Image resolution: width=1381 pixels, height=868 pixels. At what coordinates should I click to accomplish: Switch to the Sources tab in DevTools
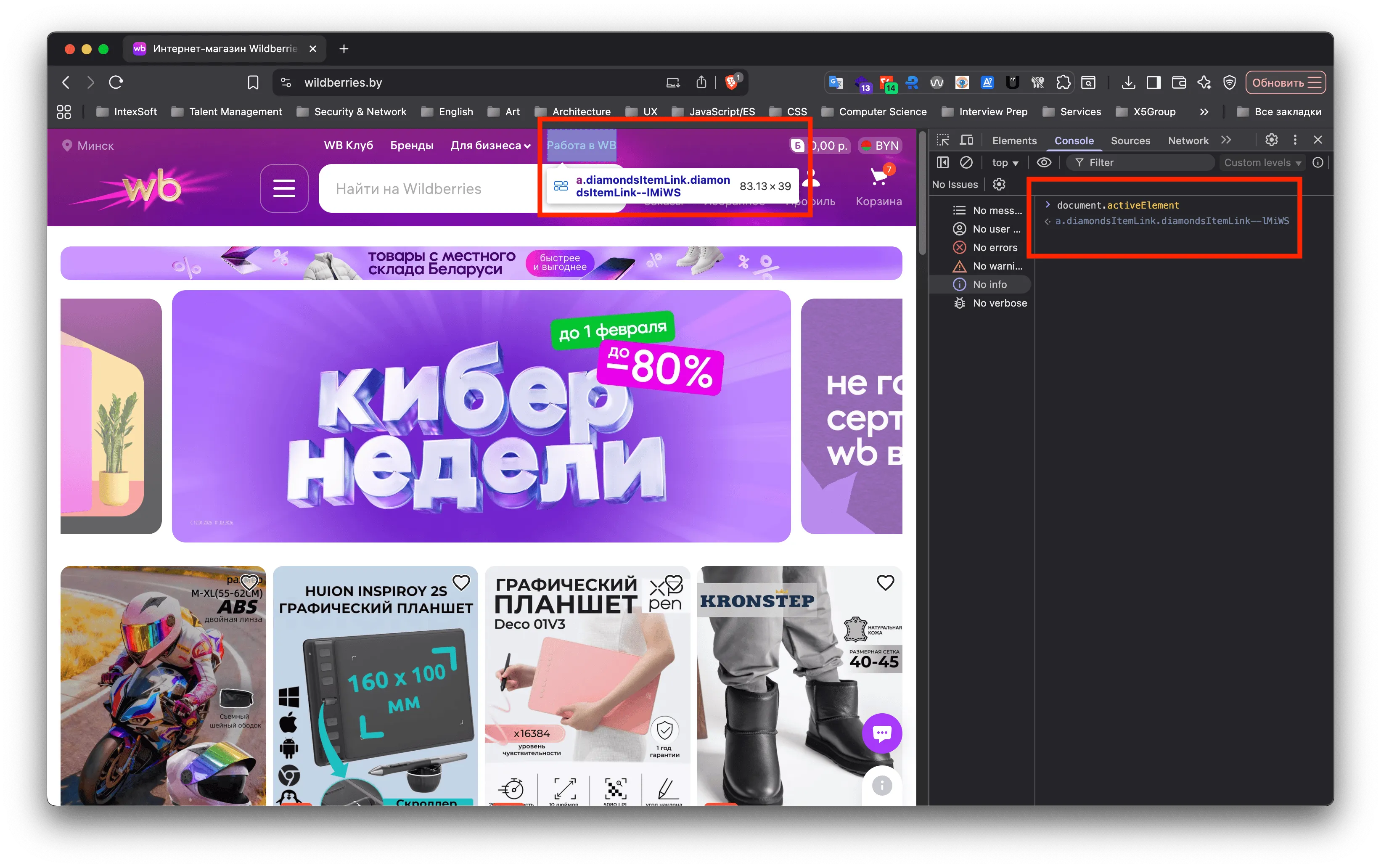click(1130, 140)
